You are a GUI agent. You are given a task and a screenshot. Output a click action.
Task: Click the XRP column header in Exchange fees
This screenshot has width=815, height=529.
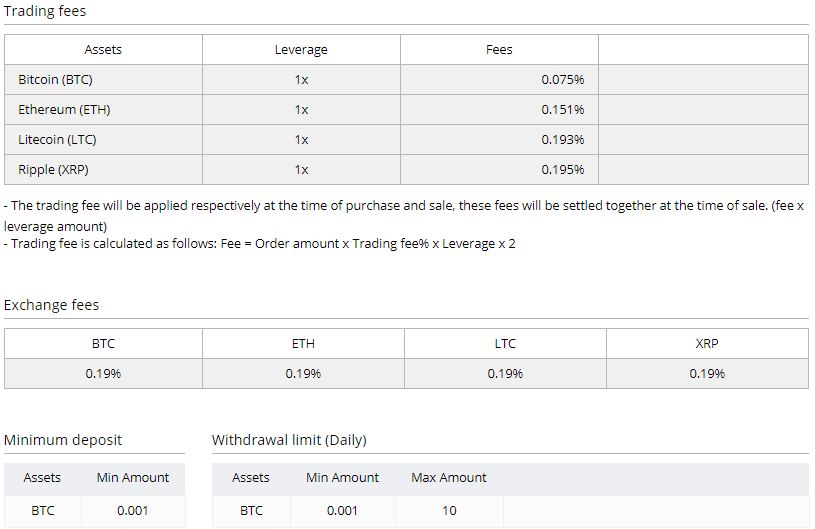(x=706, y=343)
